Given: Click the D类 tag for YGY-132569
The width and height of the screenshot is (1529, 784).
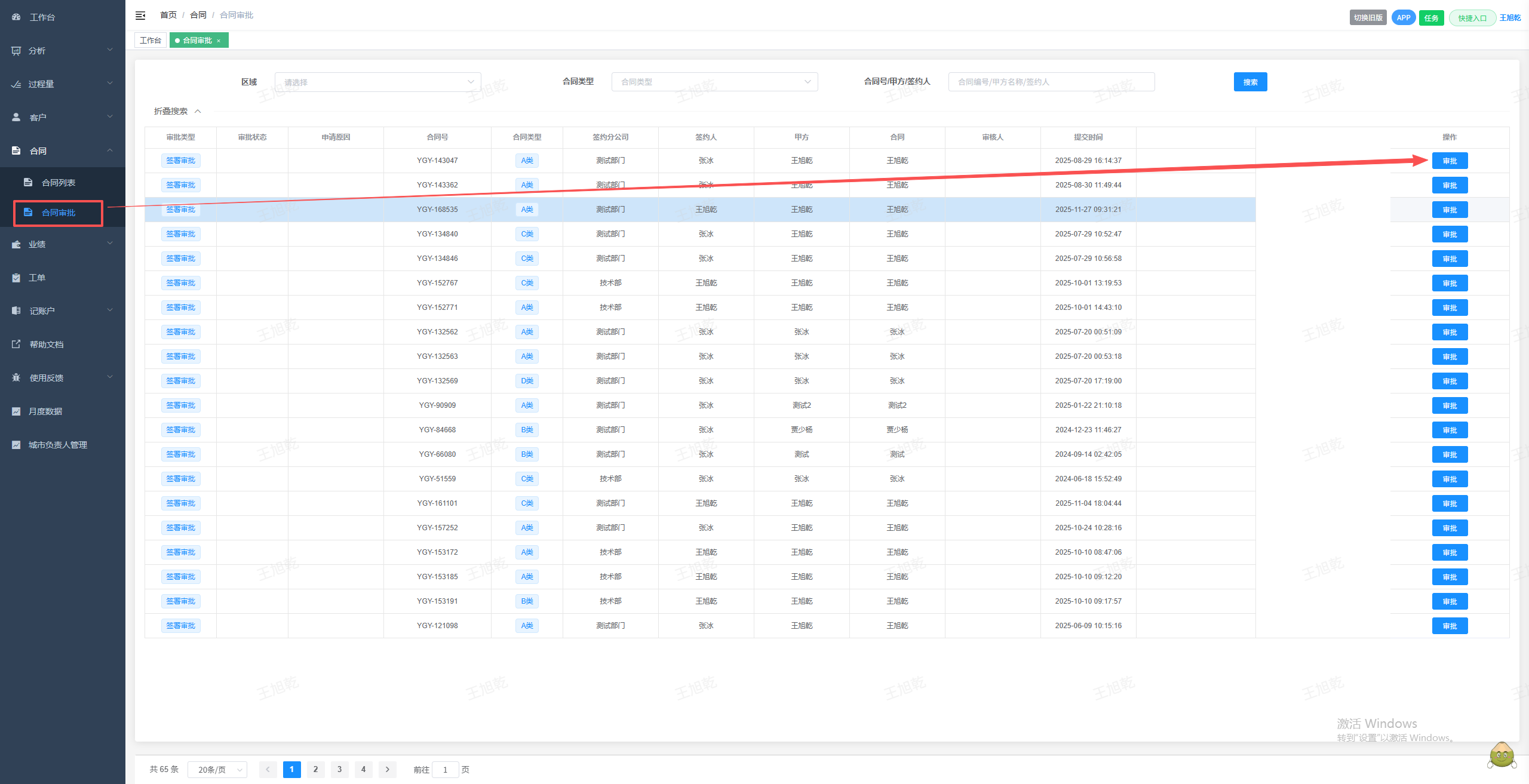Looking at the screenshot, I should 527,381.
